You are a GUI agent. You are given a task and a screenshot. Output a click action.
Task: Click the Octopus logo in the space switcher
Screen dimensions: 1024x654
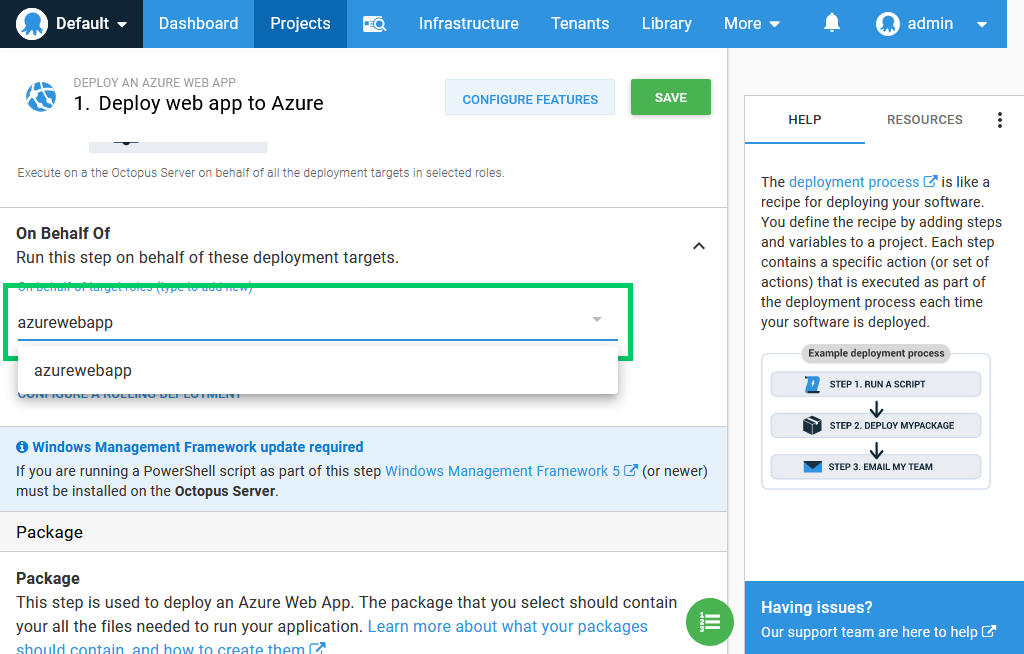(31, 24)
